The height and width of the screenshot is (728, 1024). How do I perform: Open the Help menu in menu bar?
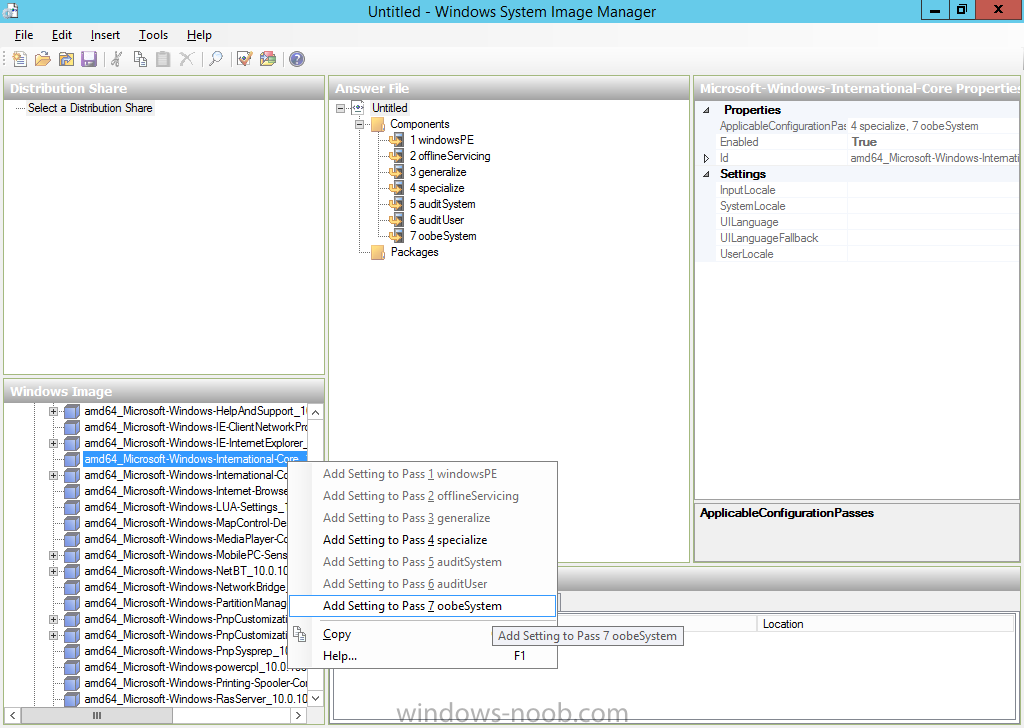199,35
